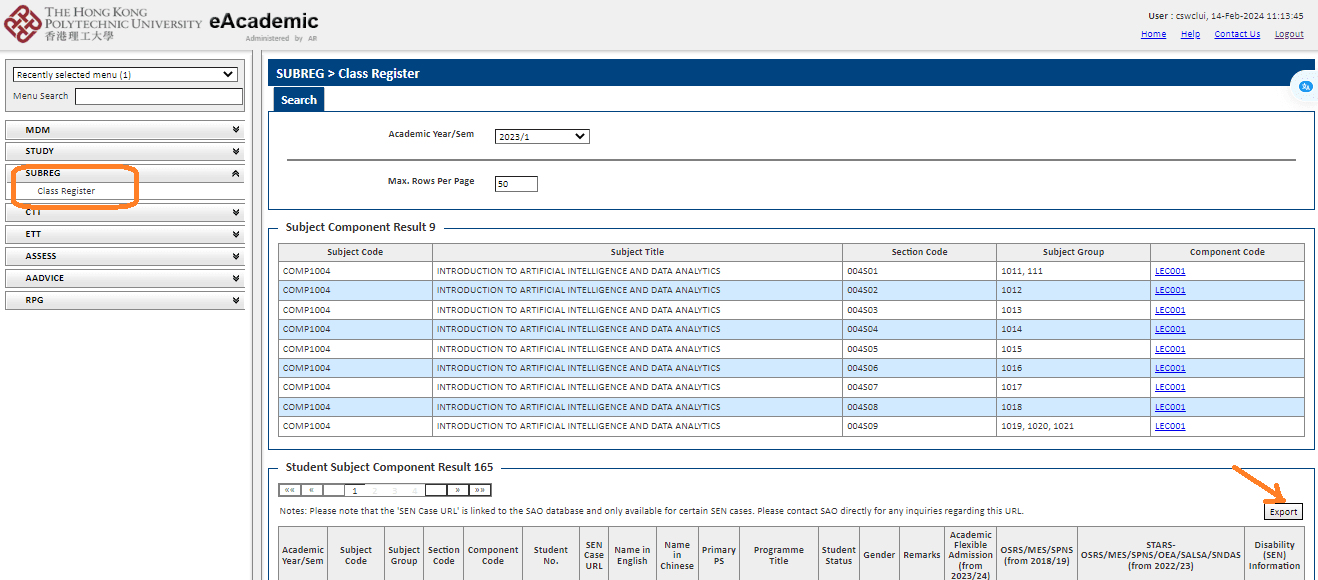Click Section Code header in Subject Component table

[x=919, y=252]
